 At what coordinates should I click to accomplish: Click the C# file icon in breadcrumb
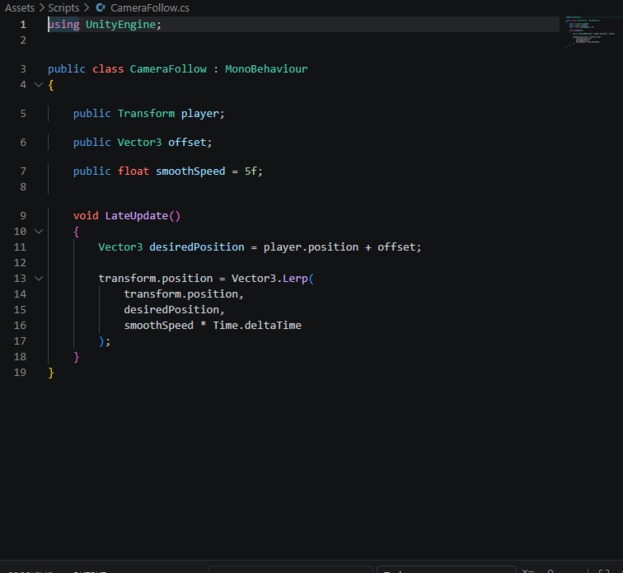pyautogui.click(x=101, y=8)
